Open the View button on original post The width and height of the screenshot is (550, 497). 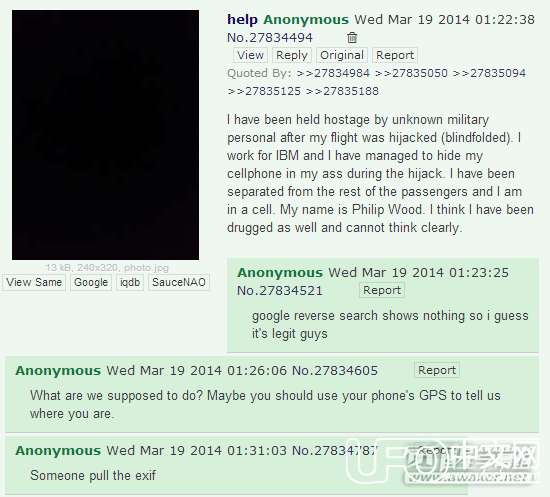[250, 55]
